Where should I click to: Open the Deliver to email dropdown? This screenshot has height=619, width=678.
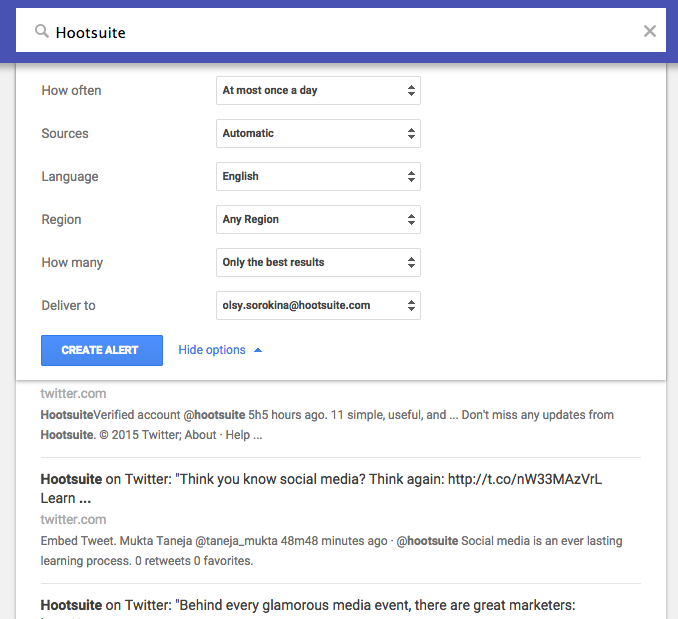318,306
